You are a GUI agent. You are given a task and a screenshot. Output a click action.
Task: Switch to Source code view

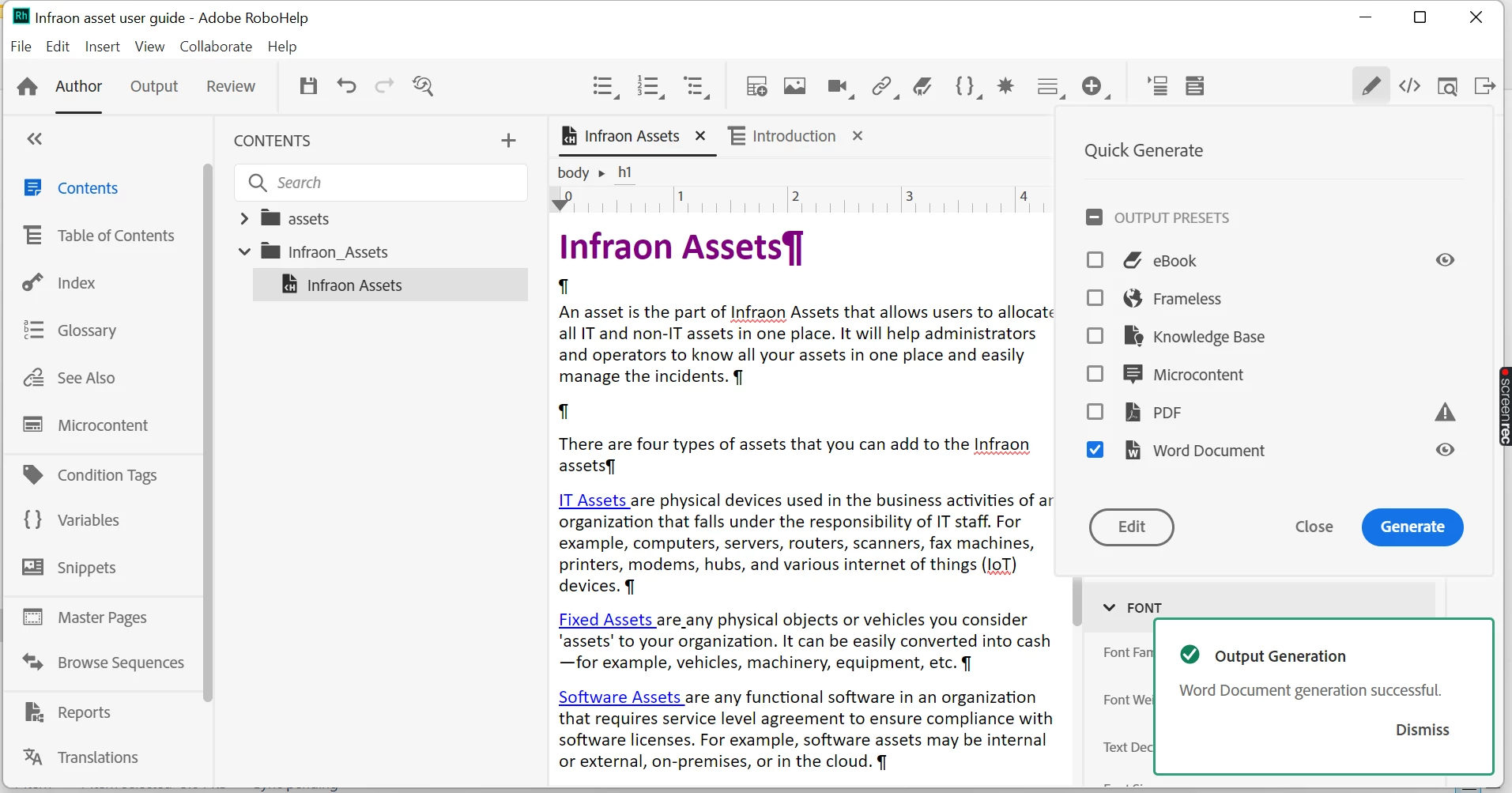pos(1410,86)
